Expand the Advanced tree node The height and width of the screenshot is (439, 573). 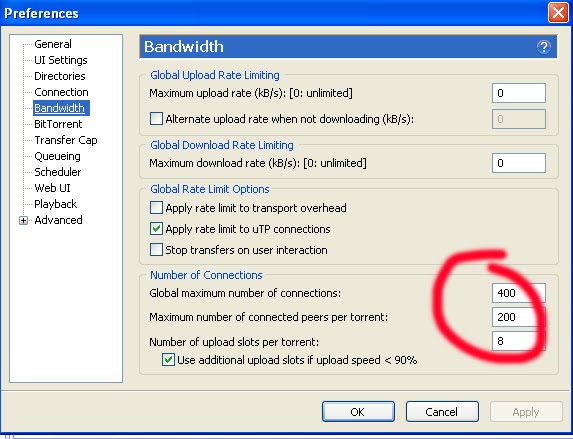point(23,220)
